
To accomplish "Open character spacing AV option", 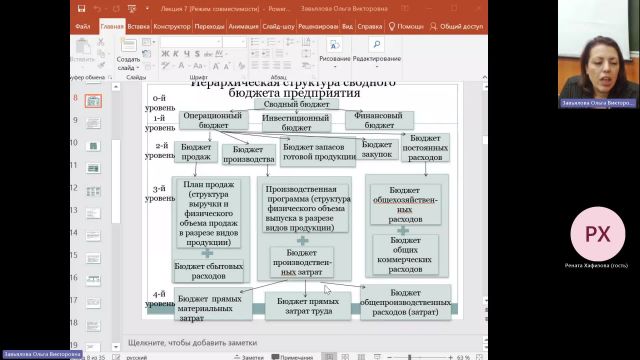I will [x=220, y=54].
